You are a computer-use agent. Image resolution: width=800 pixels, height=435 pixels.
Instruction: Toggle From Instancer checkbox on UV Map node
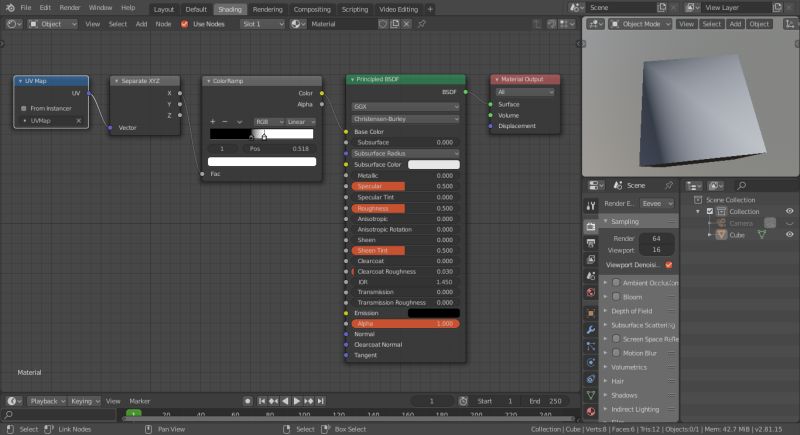23,108
